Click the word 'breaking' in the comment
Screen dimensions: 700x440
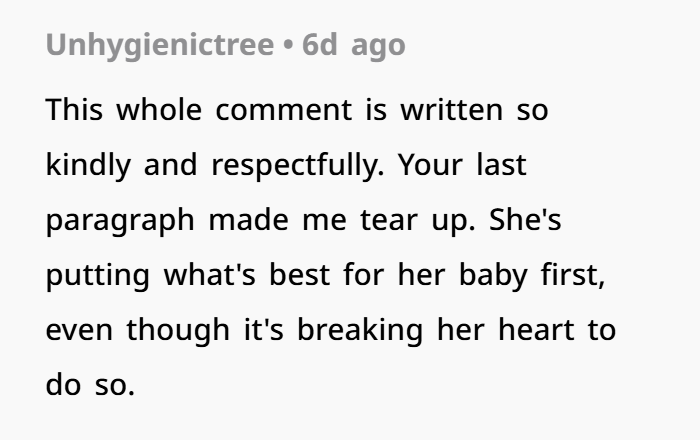click(360, 331)
